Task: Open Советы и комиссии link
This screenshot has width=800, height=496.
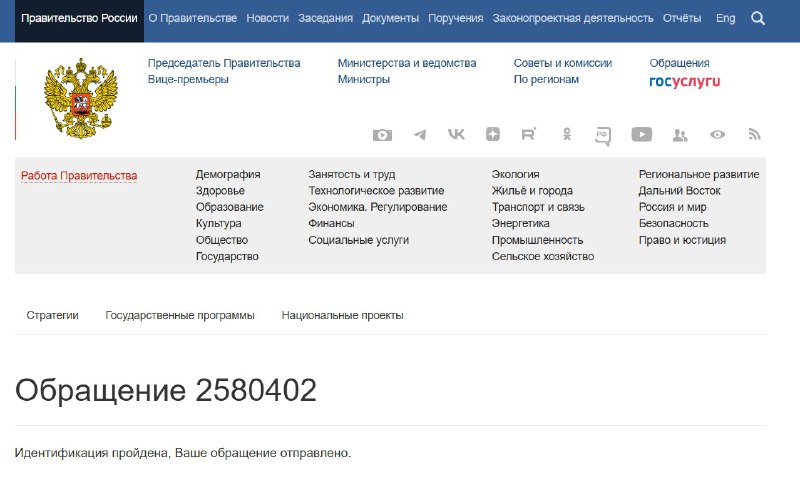Action: tap(563, 63)
